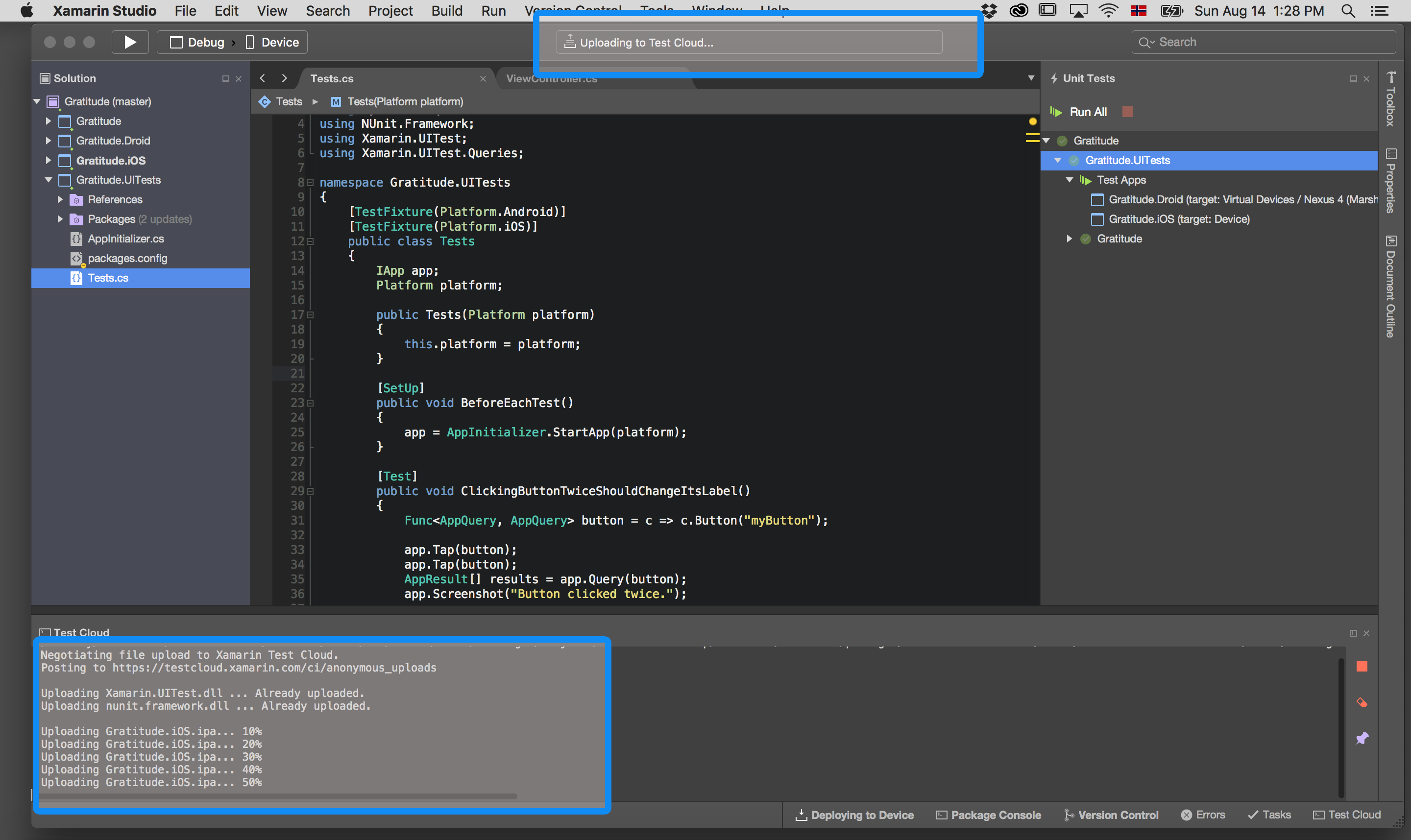The height and width of the screenshot is (840, 1411).
Task: Select Gratitude.UITests in Unit Tests pad
Action: tap(1208, 160)
